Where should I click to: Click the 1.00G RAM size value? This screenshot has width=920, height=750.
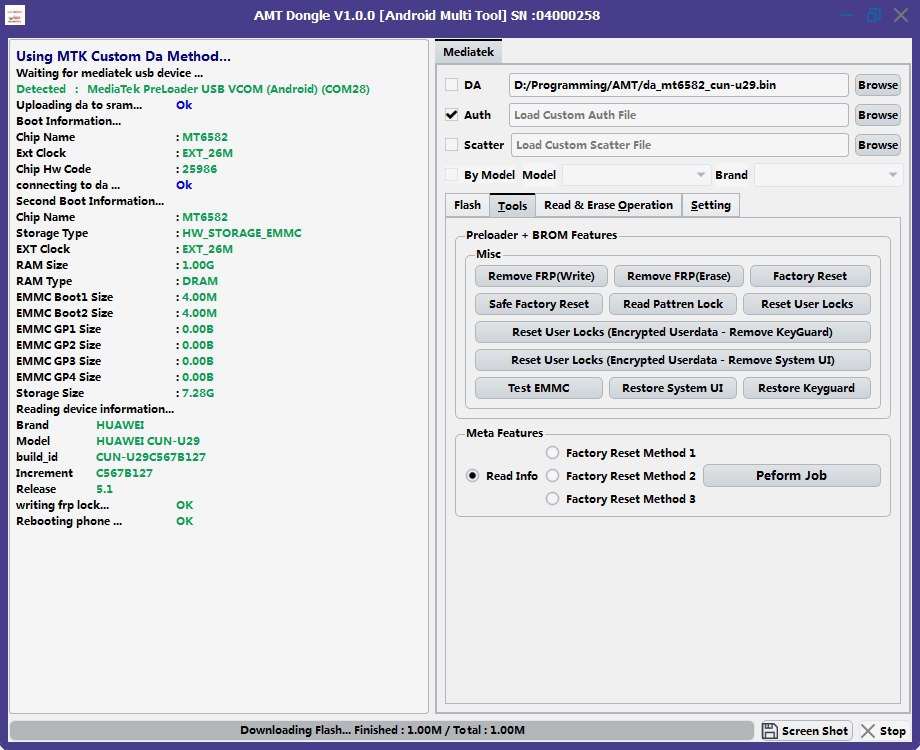coord(198,265)
